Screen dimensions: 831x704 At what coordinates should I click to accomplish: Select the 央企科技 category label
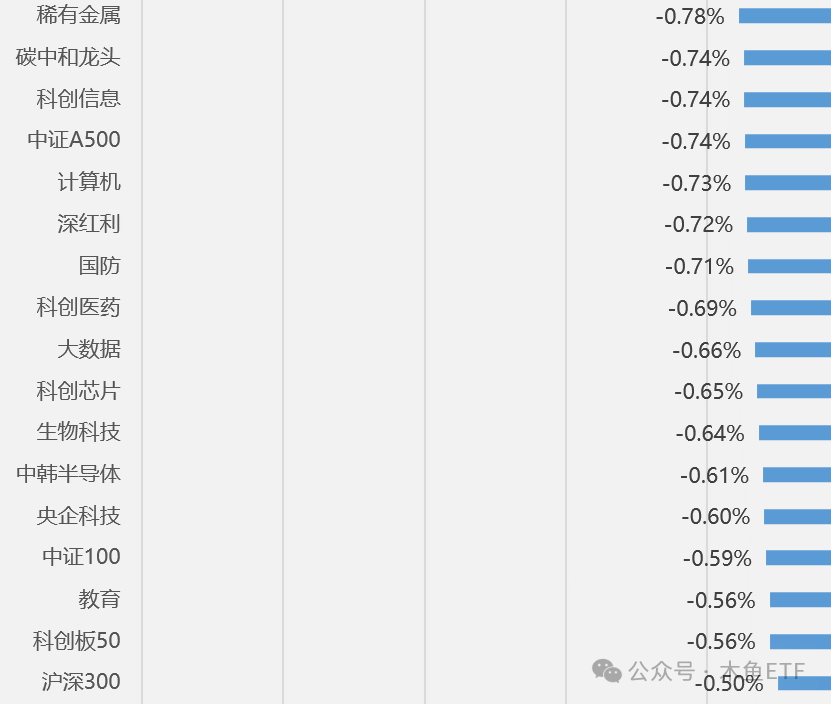tap(78, 516)
